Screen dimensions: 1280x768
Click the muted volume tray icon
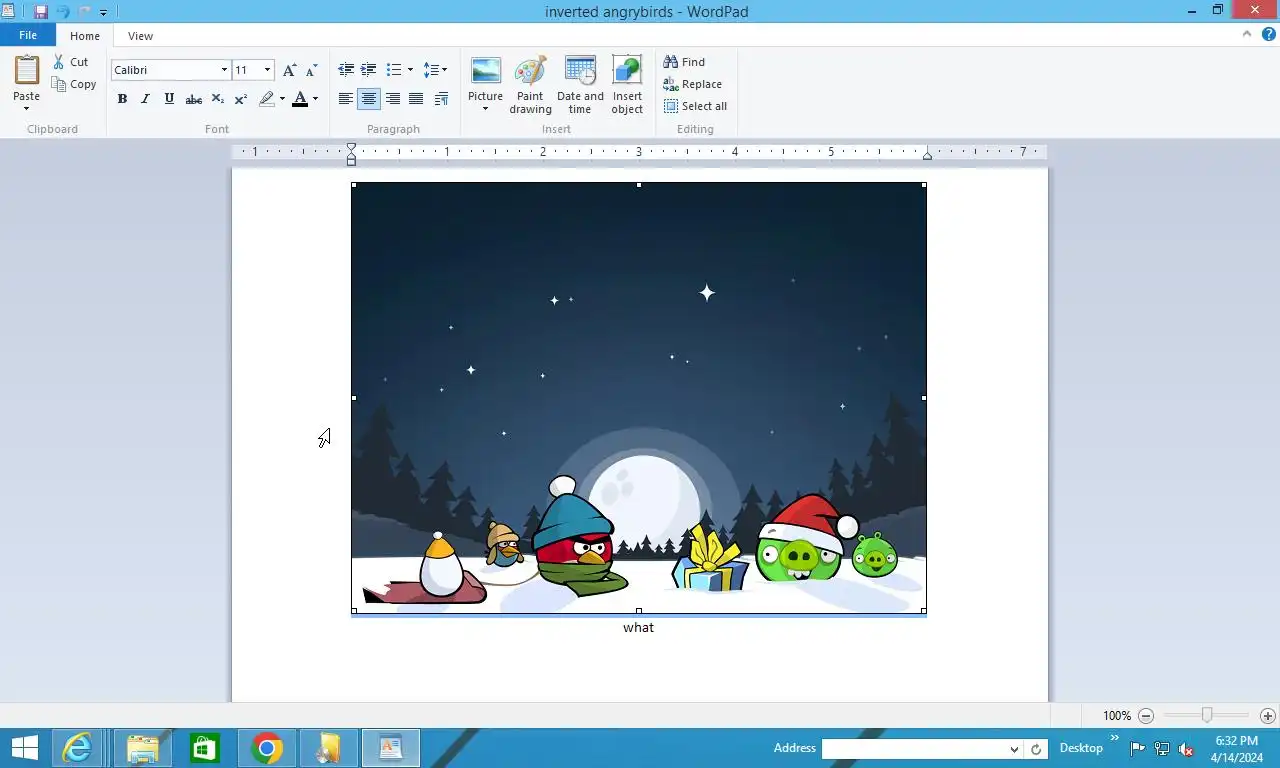pyautogui.click(x=1186, y=749)
